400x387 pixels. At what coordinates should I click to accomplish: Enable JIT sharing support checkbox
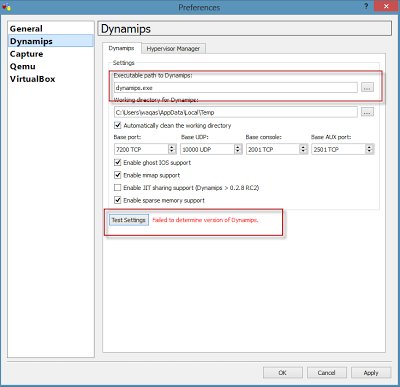point(117,188)
